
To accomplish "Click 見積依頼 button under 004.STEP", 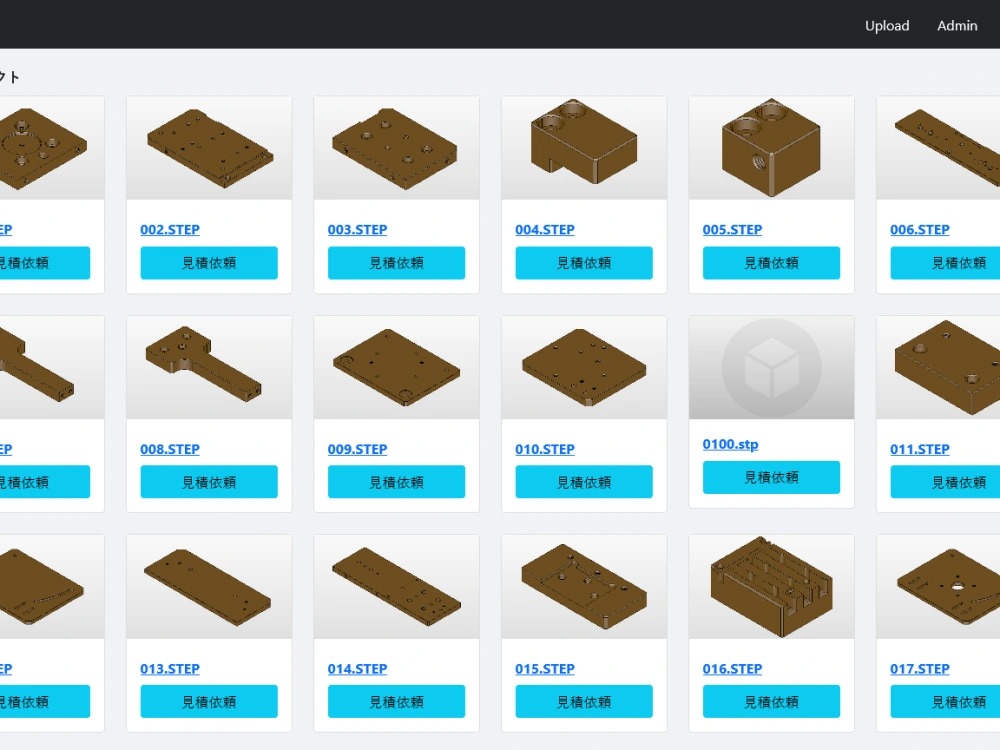I will click(584, 263).
